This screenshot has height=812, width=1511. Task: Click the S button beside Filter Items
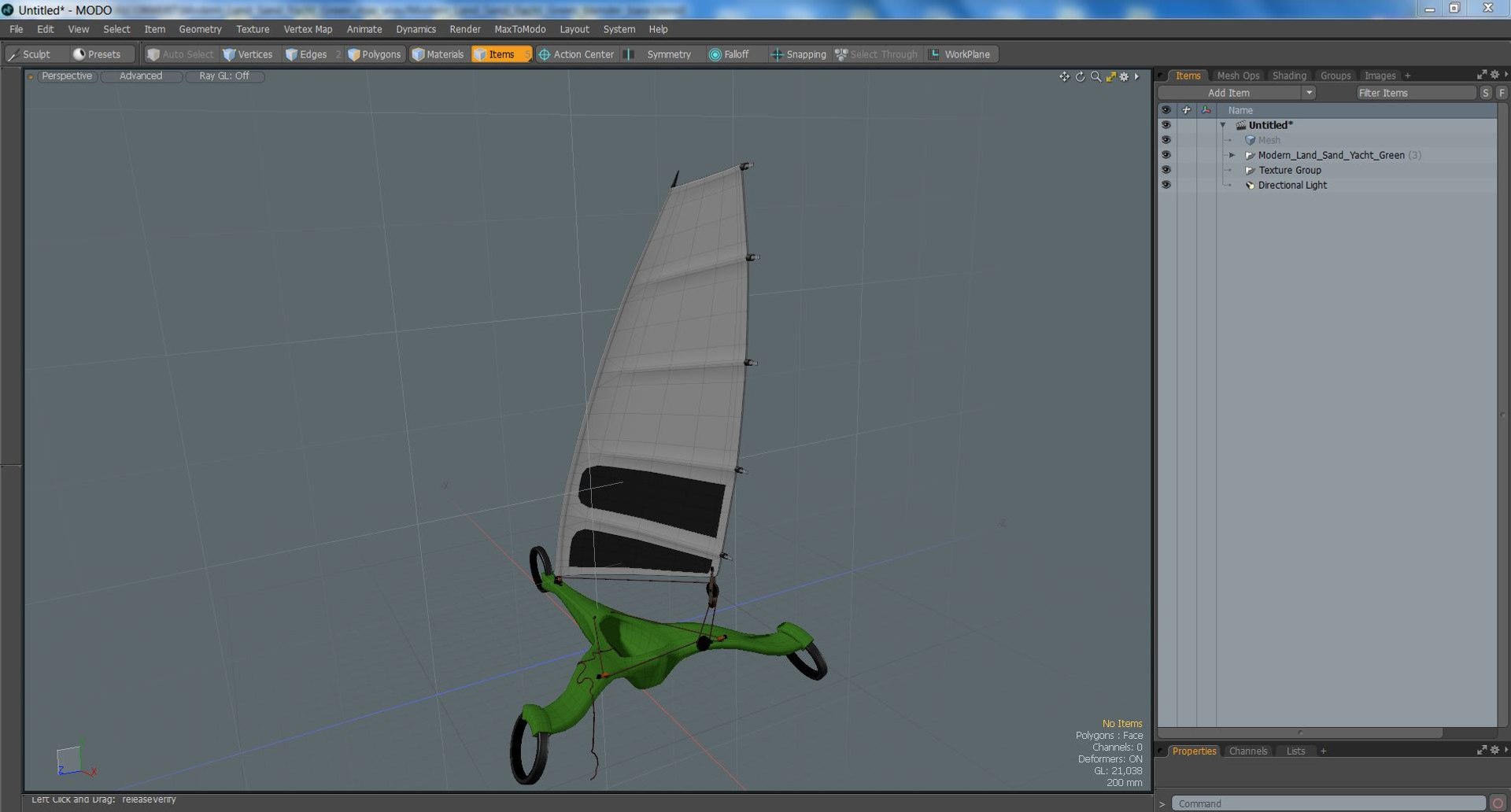1486,93
